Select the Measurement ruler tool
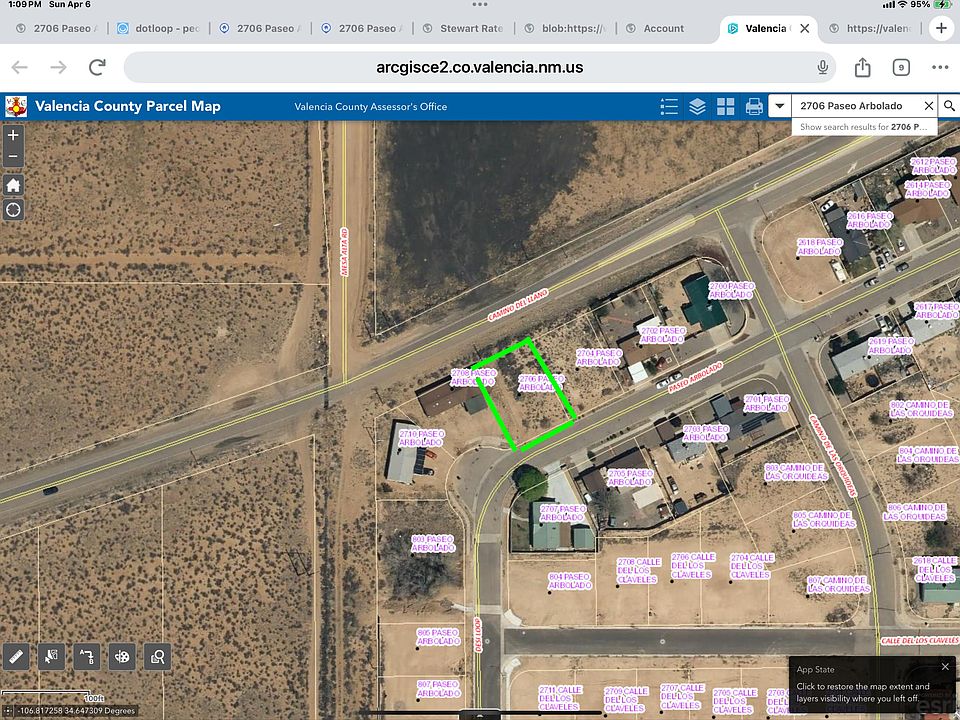 [16, 657]
